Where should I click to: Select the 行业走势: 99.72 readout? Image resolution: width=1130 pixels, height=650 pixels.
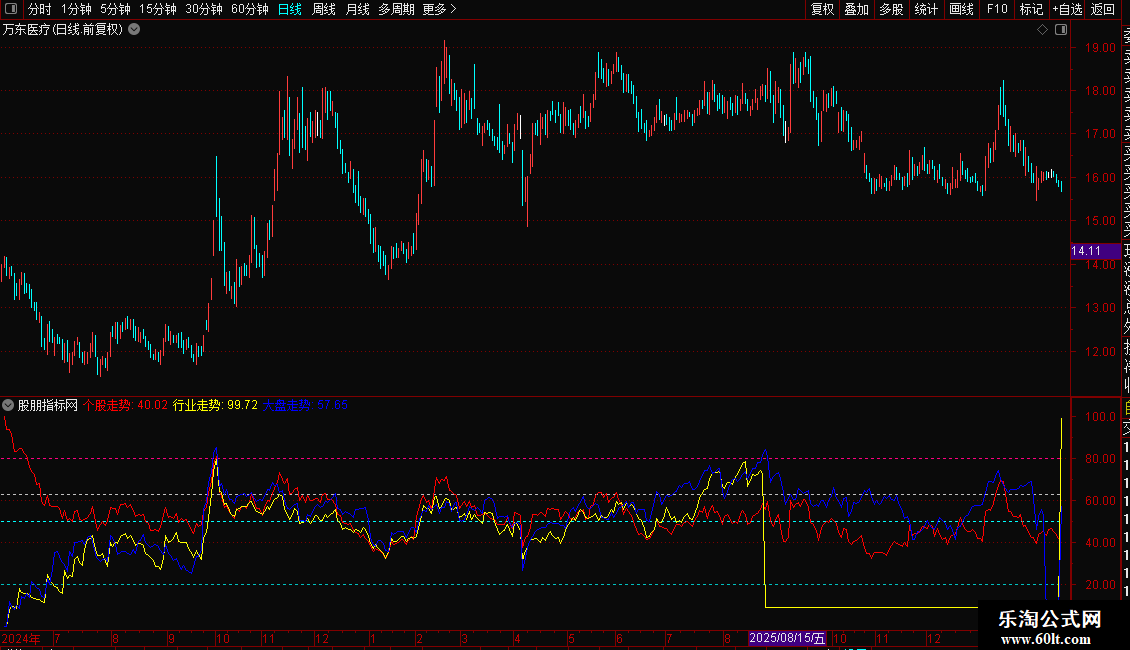(215, 405)
